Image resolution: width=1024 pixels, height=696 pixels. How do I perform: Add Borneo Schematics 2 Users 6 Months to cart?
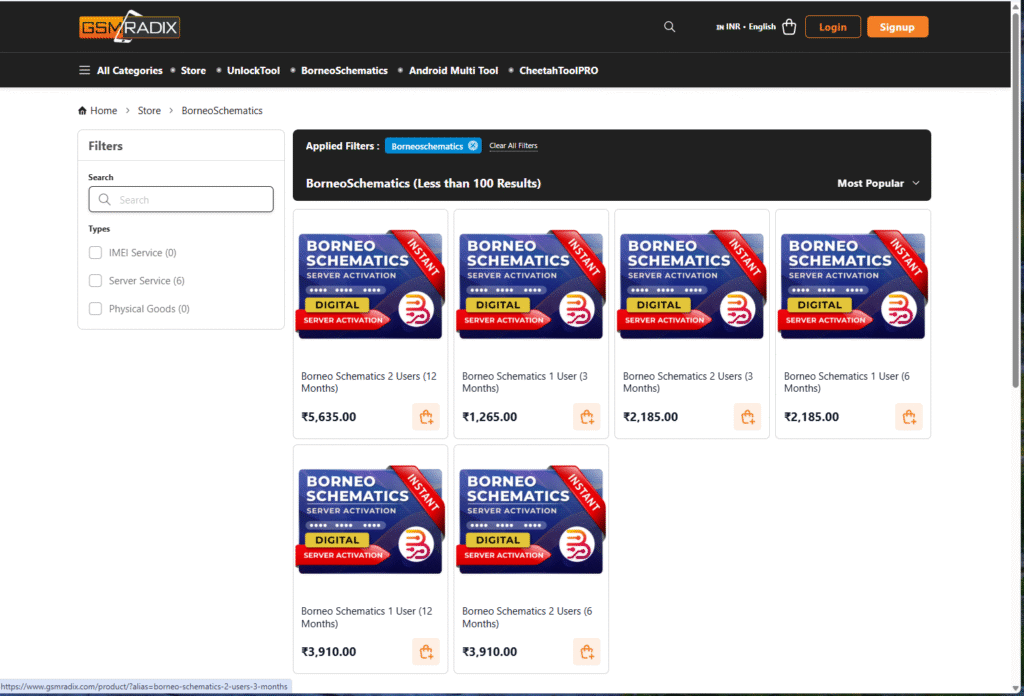pos(587,652)
